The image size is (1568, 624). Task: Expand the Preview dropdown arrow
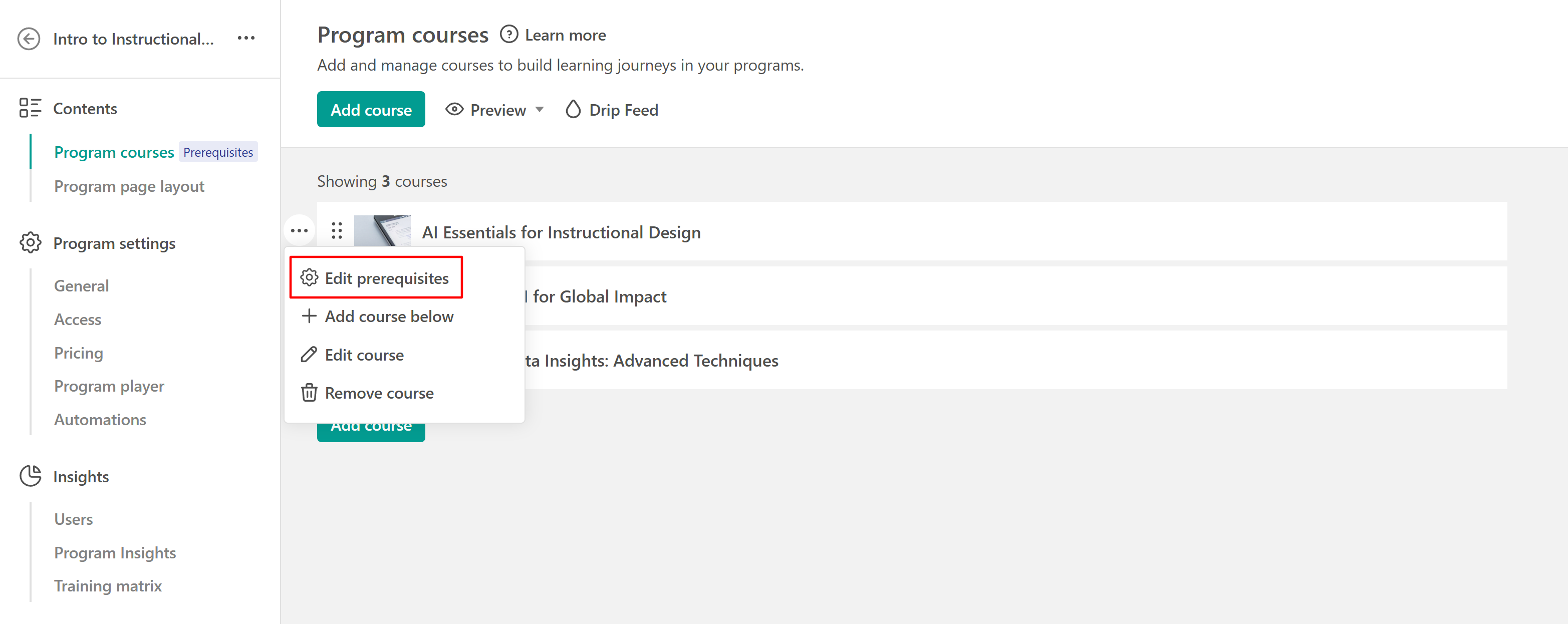tap(540, 110)
